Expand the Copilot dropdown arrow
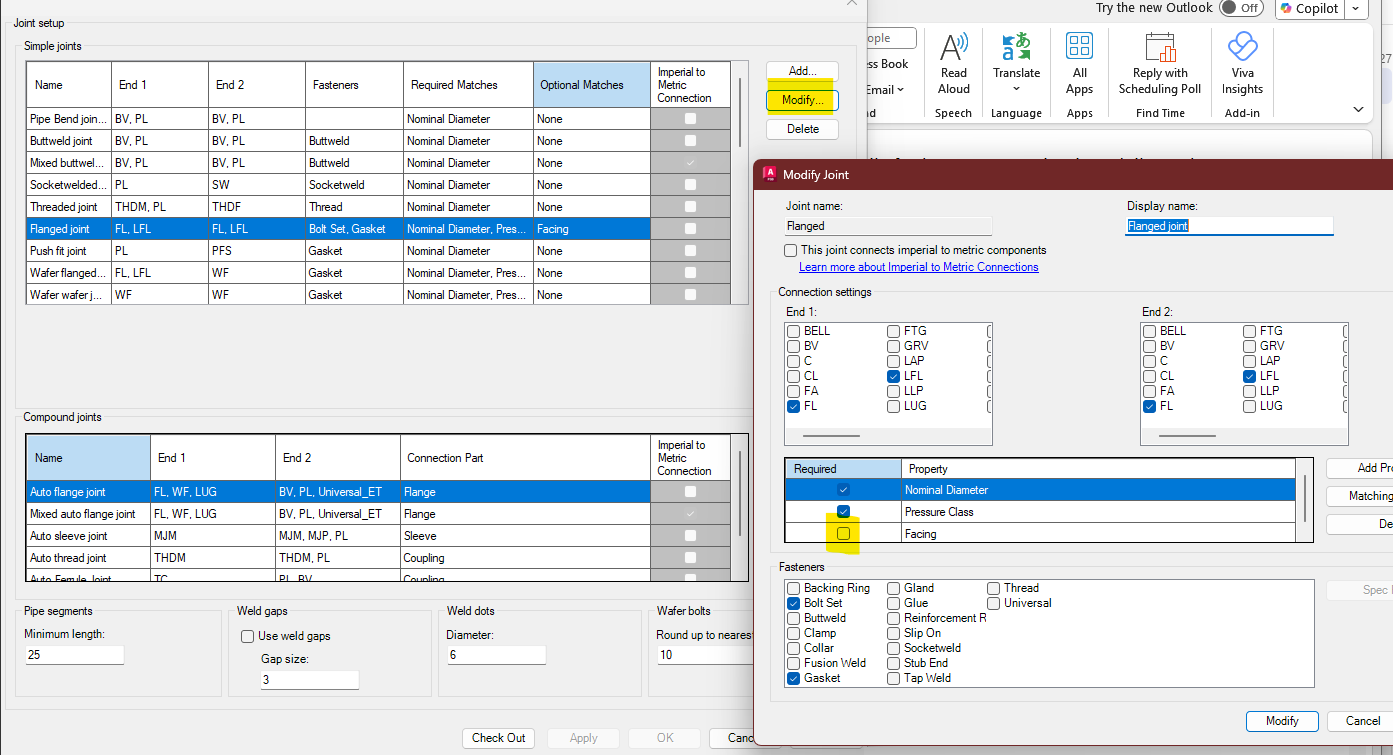The image size is (1393, 755). (x=1355, y=9)
